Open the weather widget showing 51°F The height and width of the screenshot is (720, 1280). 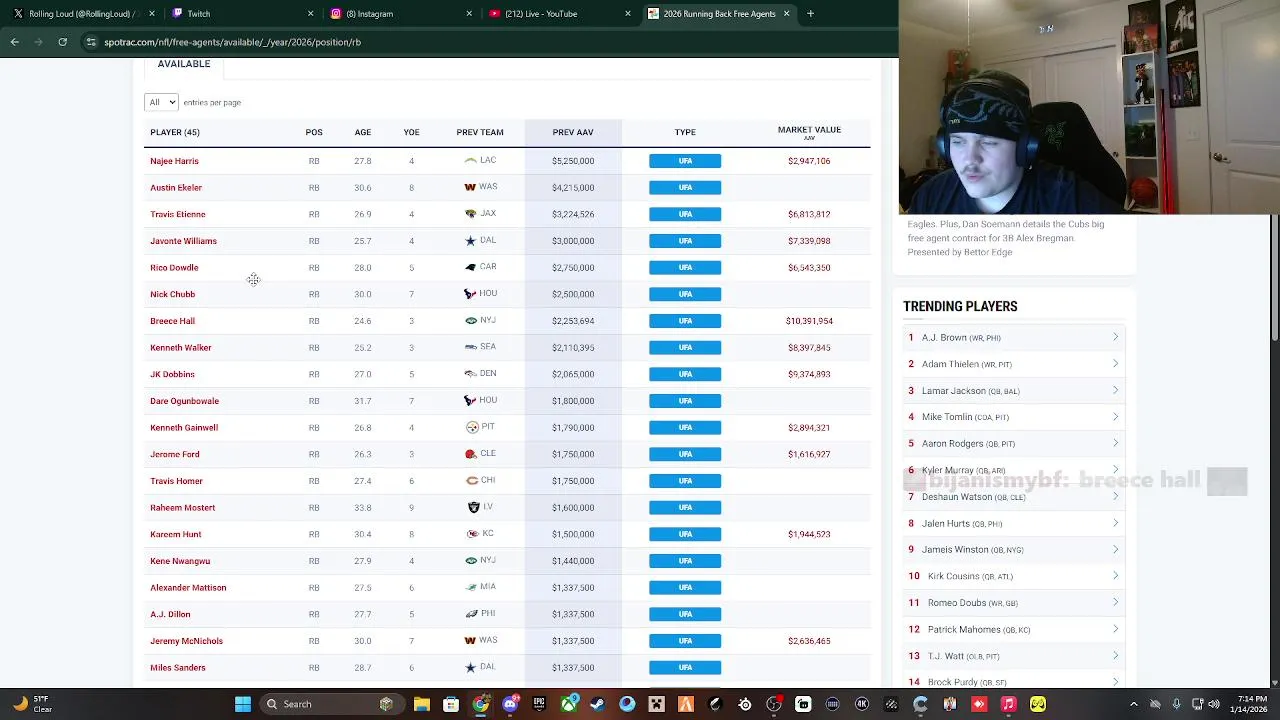pyautogui.click(x=30, y=704)
